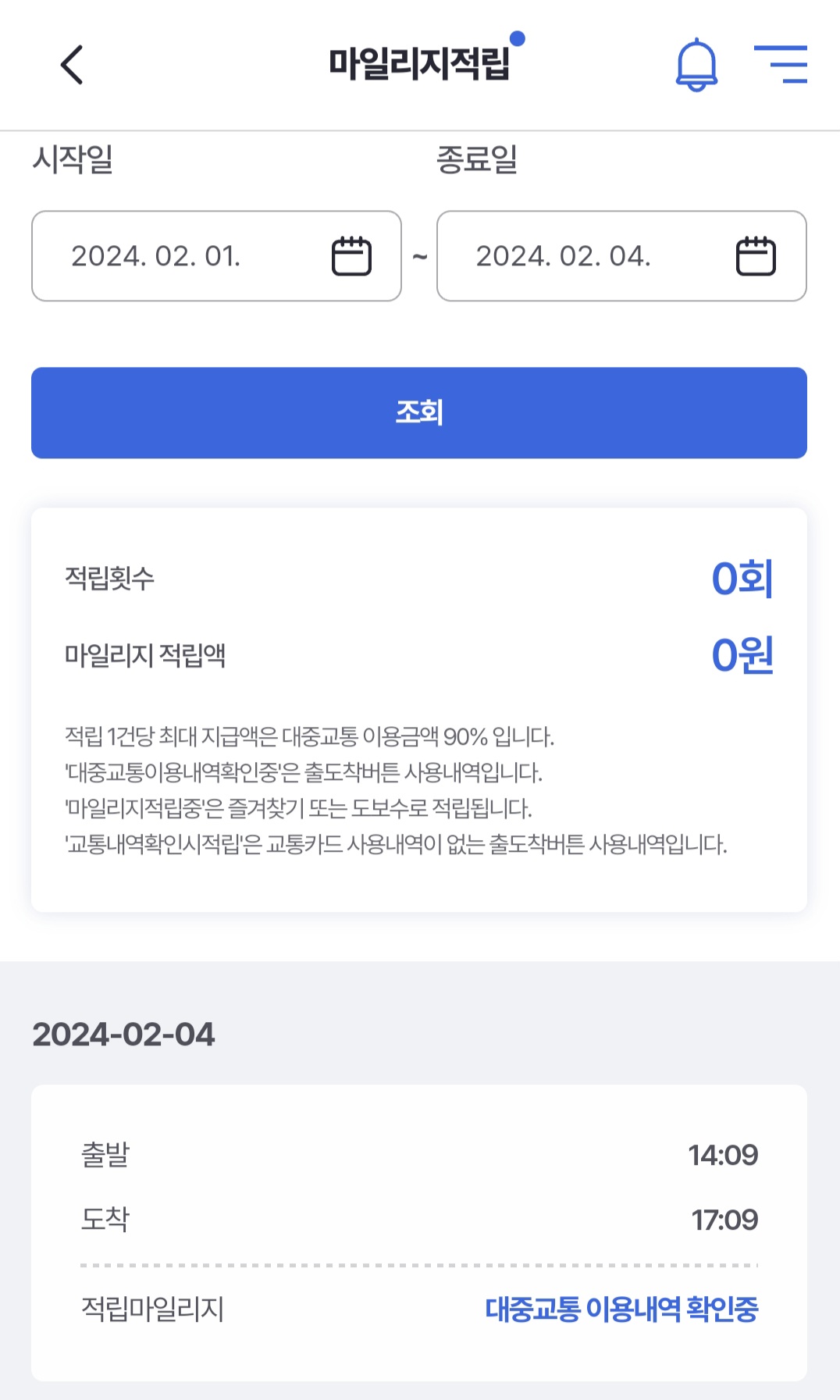Tap the 90% payout notice text line
This screenshot has width=840, height=1400.
tap(309, 736)
